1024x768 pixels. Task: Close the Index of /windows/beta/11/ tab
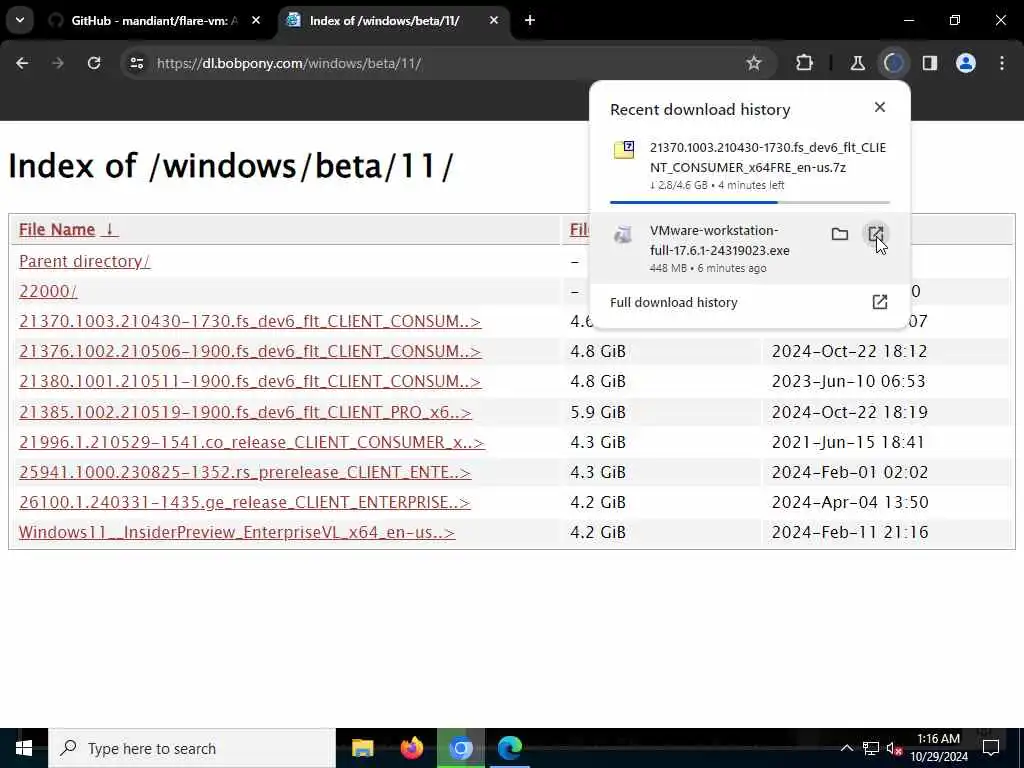(494, 21)
